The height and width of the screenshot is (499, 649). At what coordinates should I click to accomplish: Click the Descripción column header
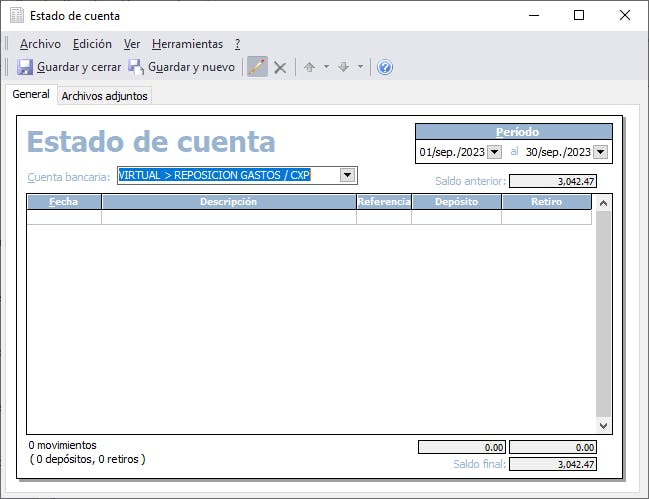229,202
